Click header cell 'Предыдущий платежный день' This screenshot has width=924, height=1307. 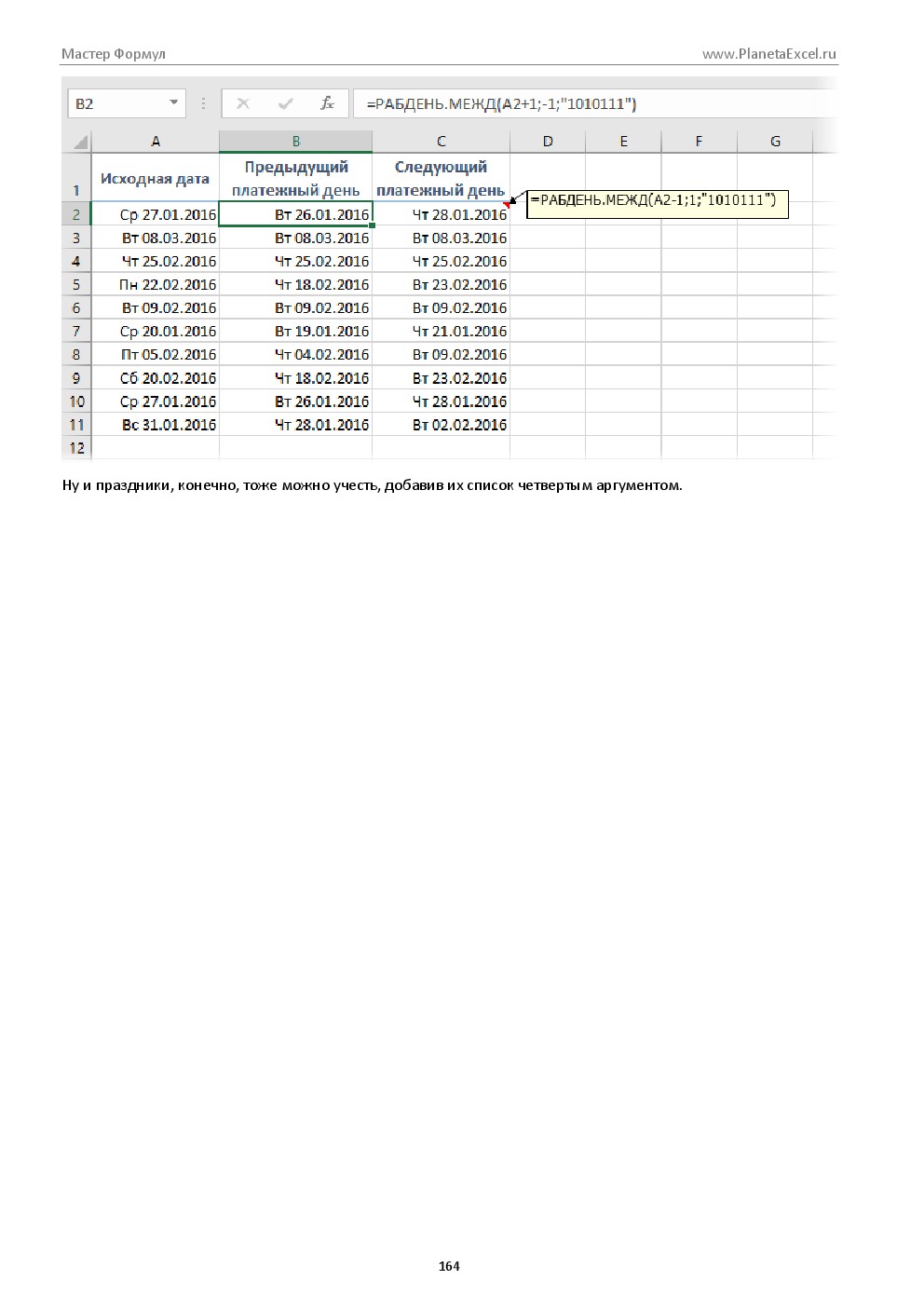click(296, 177)
